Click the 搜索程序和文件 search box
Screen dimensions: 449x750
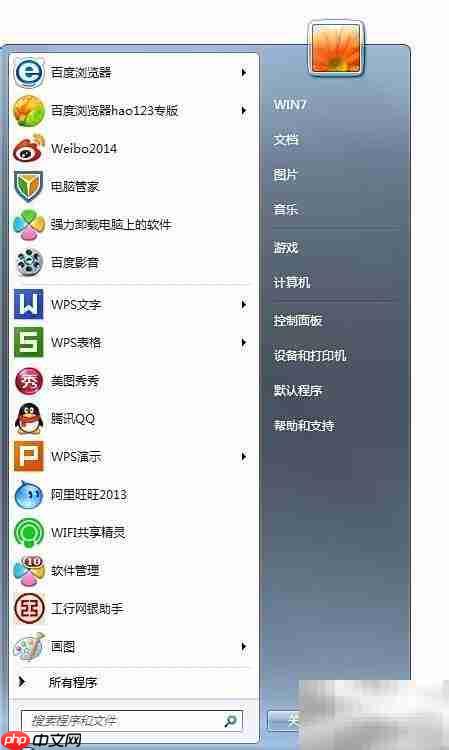132,720
